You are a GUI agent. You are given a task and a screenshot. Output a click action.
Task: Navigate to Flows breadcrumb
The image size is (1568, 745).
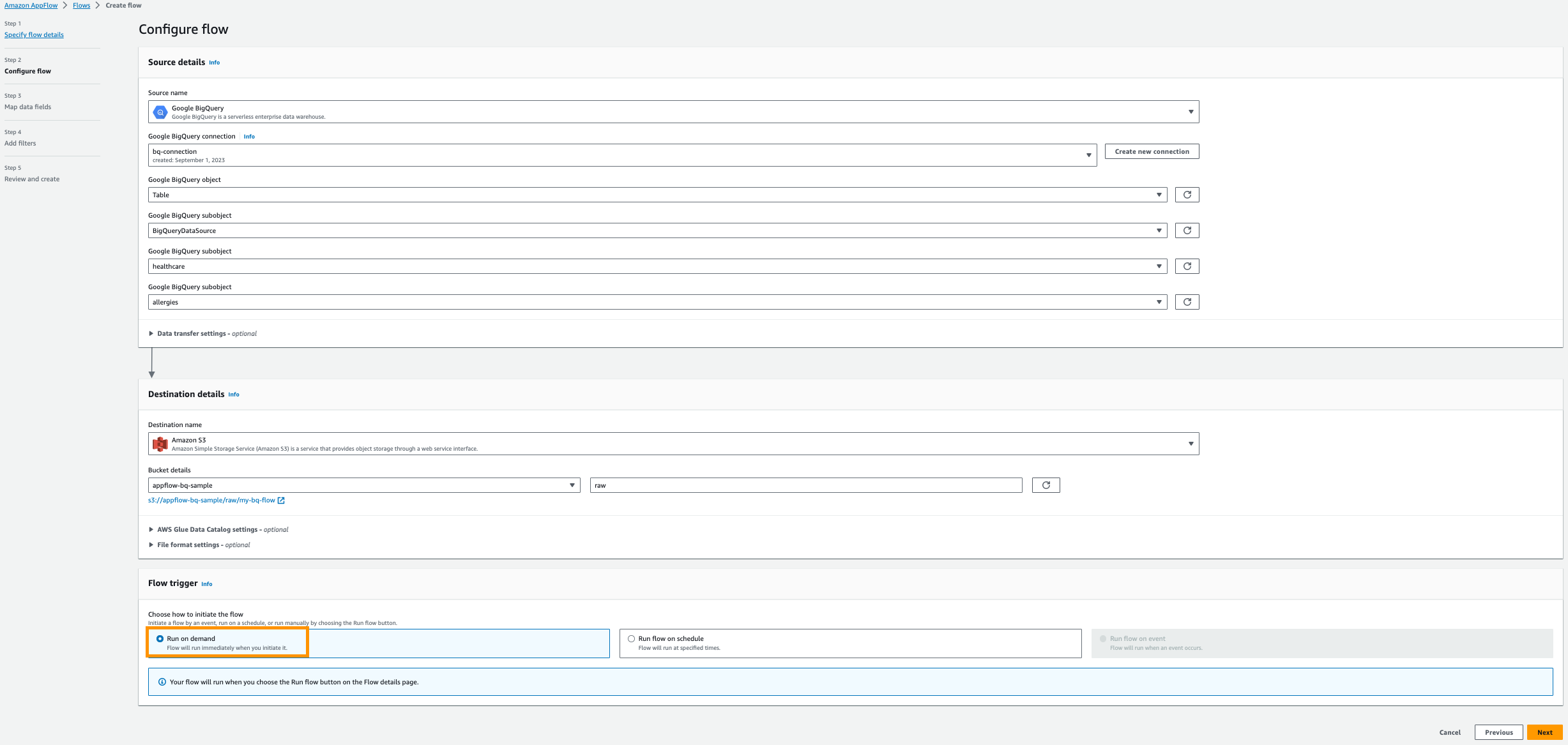tap(81, 5)
